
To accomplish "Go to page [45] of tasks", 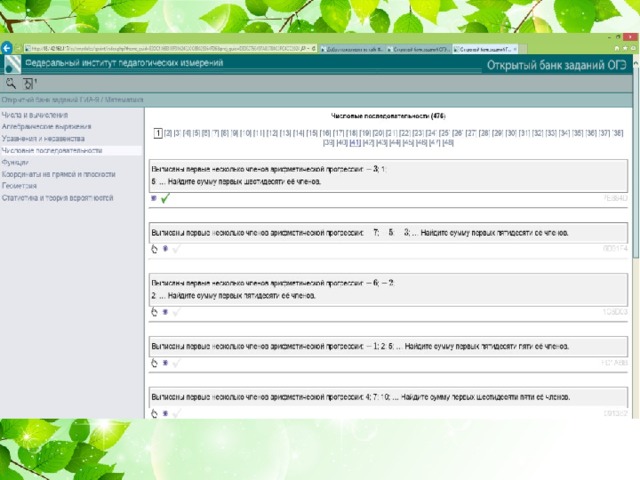I will click(408, 143).
